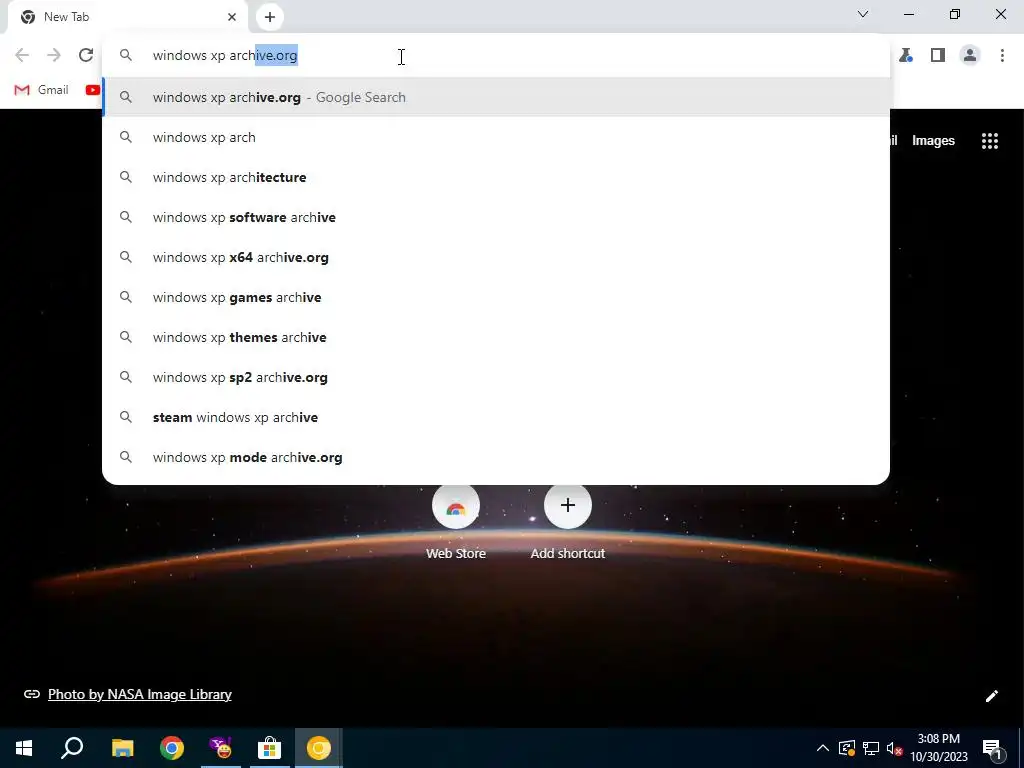The image size is (1024, 768).
Task: Select suggestion 'windows xp mode archive.org'
Action: pos(496,457)
